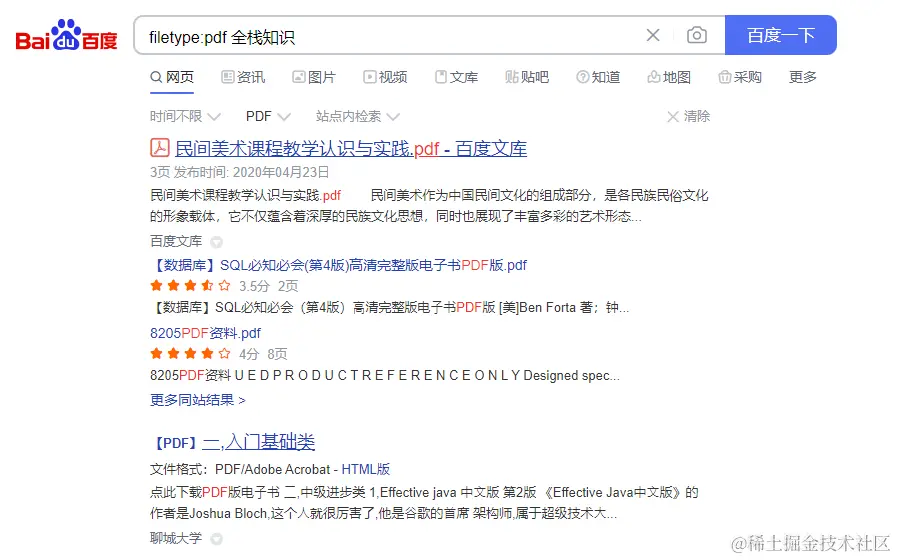Switch to the 资讯 tab
Screen dimensions: 897x560
243,77
